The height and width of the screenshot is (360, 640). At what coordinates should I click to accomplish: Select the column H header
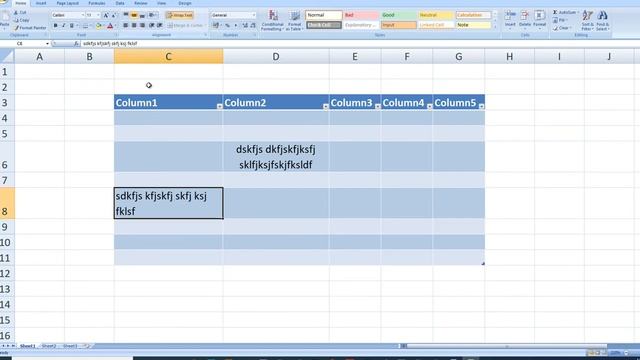pyautogui.click(x=509, y=56)
